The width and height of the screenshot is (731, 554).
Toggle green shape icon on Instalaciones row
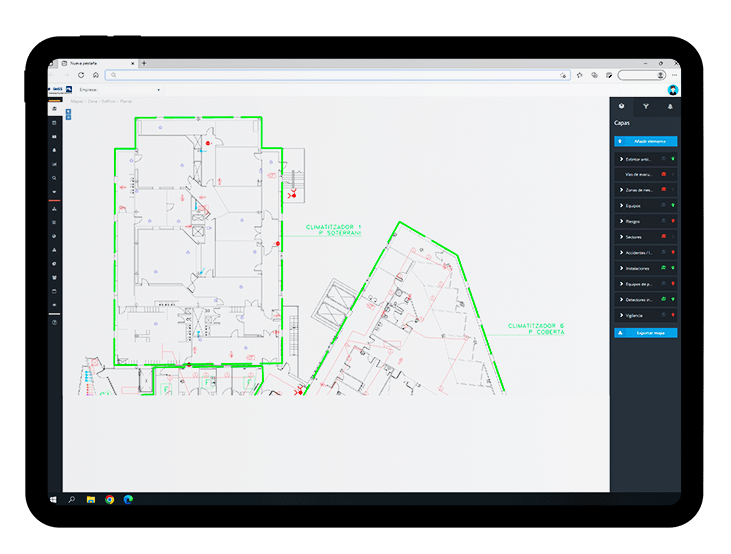663,268
